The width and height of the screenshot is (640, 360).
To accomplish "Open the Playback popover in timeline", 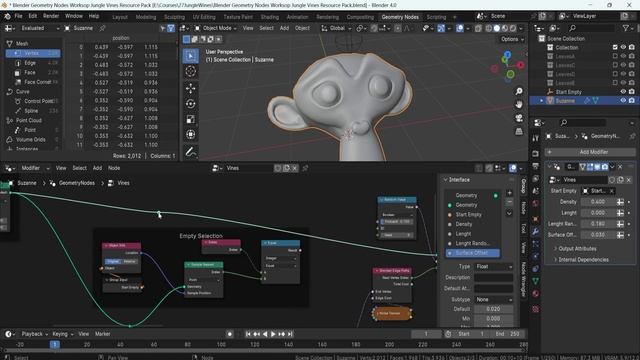I will click(x=34, y=334).
